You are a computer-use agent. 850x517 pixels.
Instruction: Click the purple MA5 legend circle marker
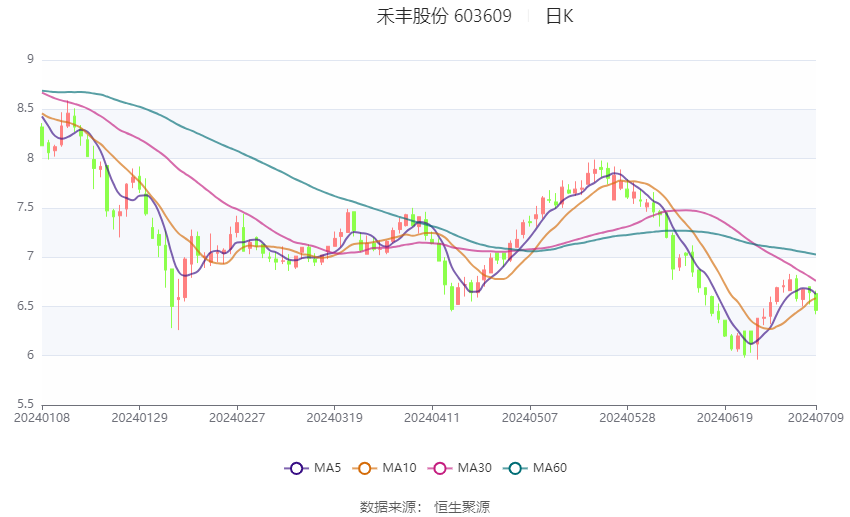click(x=295, y=468)
